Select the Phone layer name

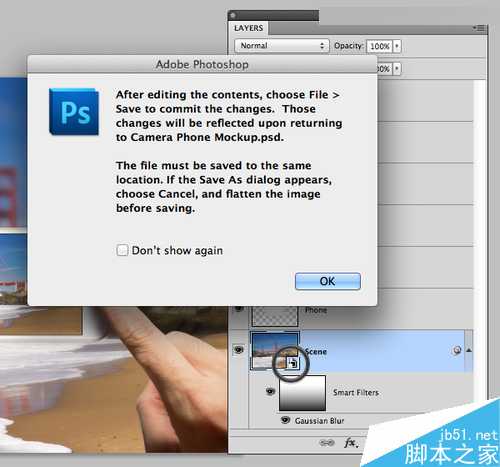tap(316, 310)
